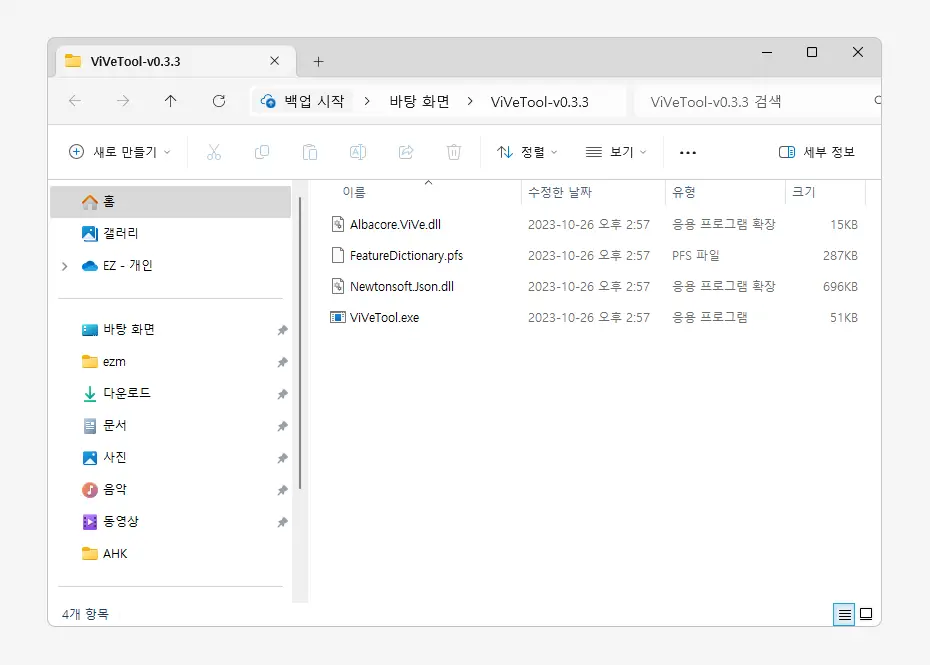Go forward with the right arrow

[x=123, y=101]
